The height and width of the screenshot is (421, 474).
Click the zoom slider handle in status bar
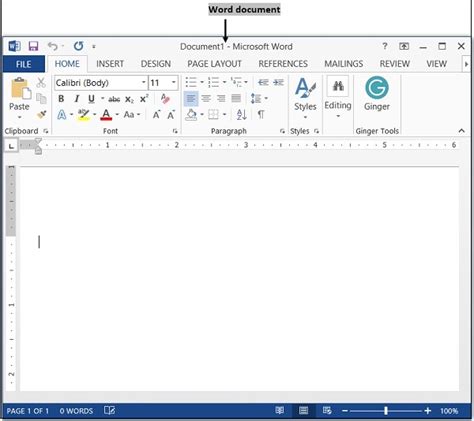[x=386, y=410]
